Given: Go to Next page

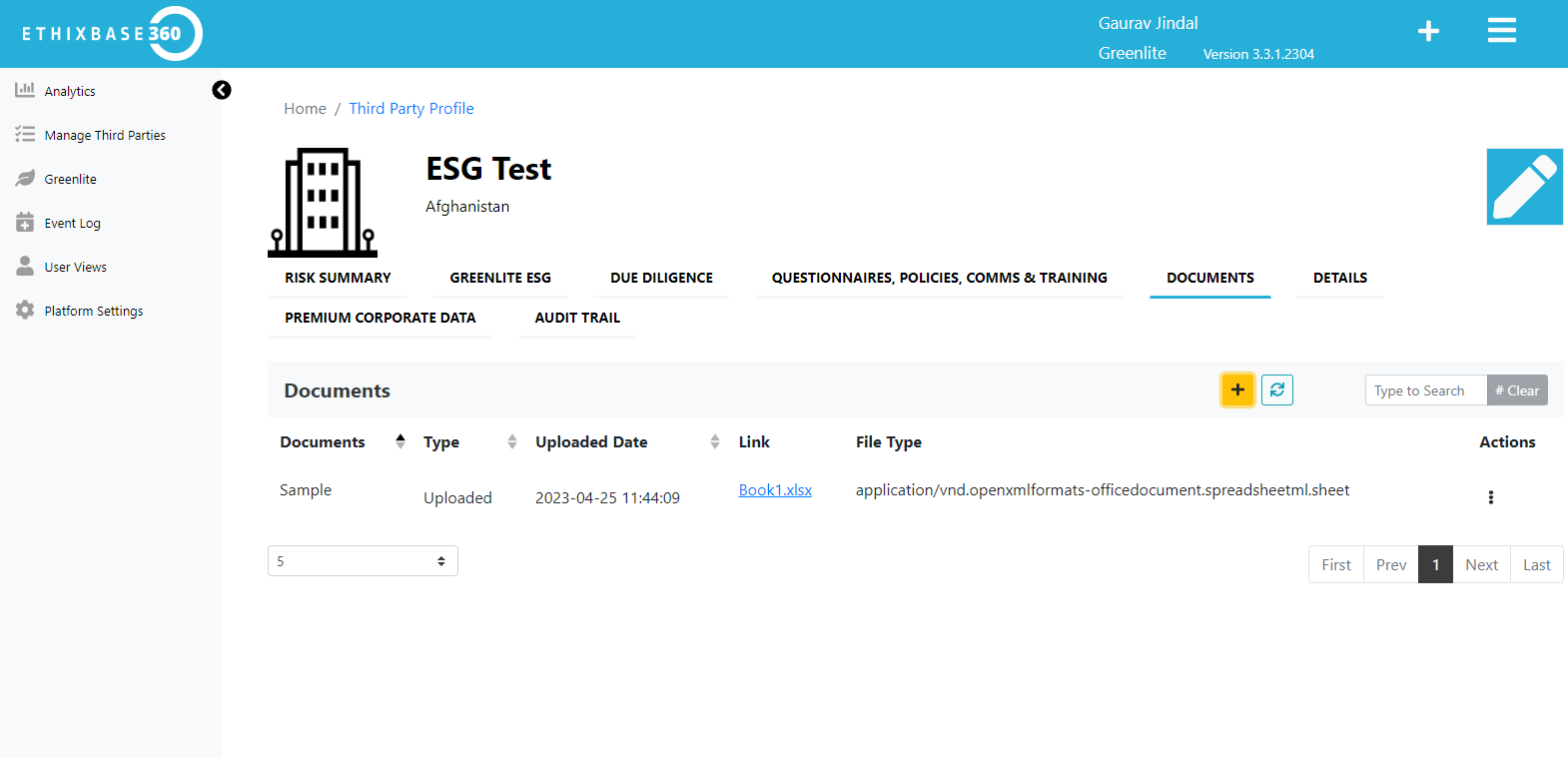Looking at the screenshot, I should point(1481,564).
